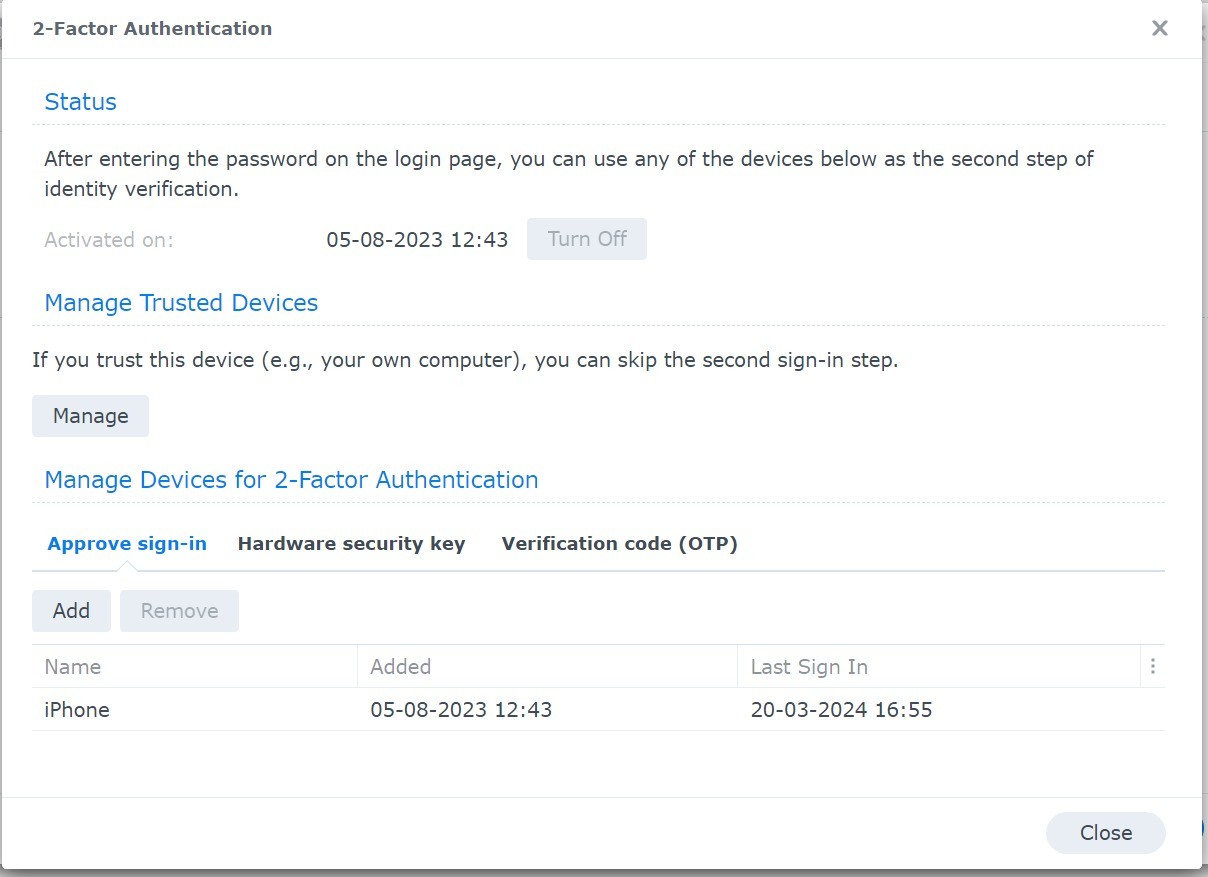Click the Status section heading
The height and width of the screenshot is (877, 1208).
(81, 102)
